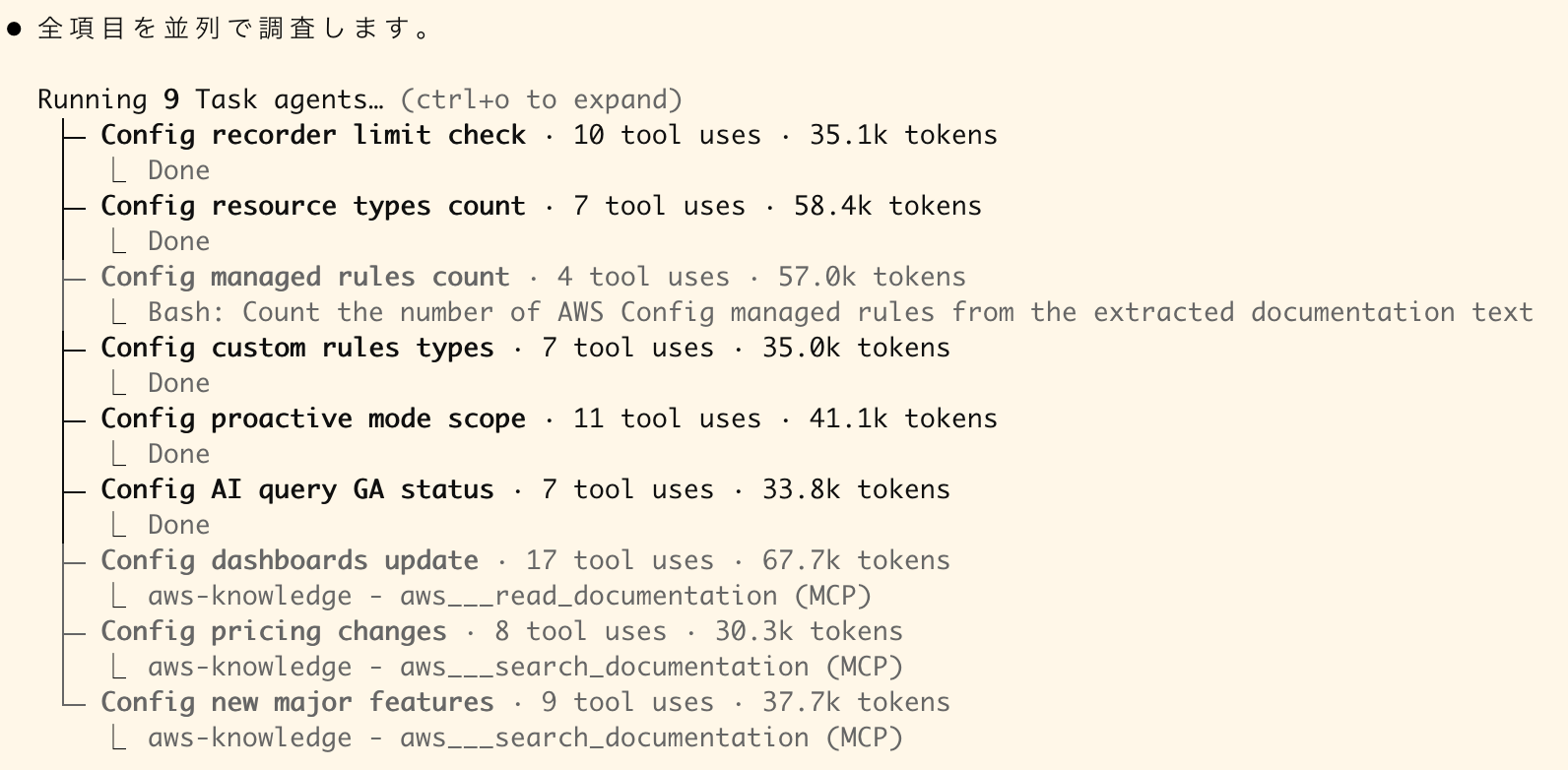Image resolution: width=1568 pixels, height=770 pixels.
Task: Click "Done" under Config AI query GA status
Action: pos(178,525)
